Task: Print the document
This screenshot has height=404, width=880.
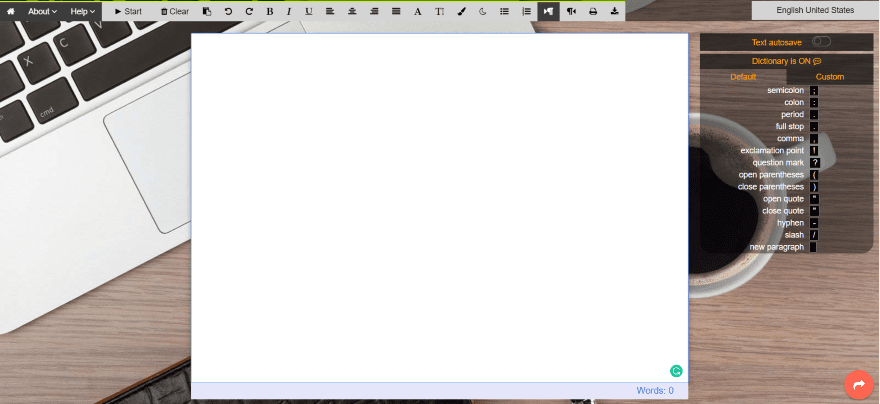Action: click(593, 11)
